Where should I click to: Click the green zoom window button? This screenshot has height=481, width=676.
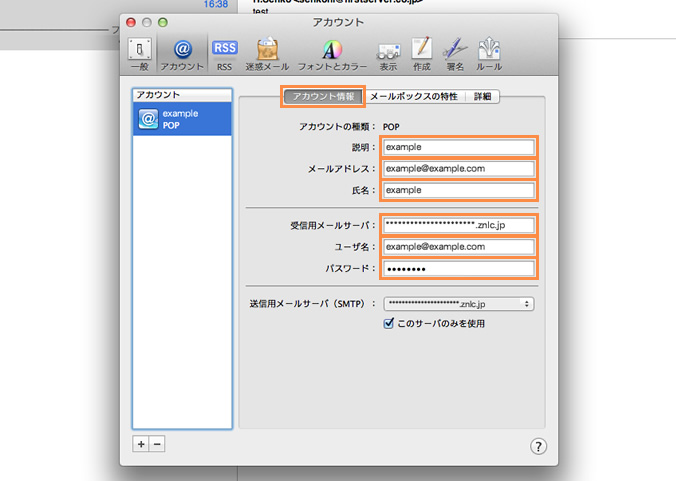point(163,22)
